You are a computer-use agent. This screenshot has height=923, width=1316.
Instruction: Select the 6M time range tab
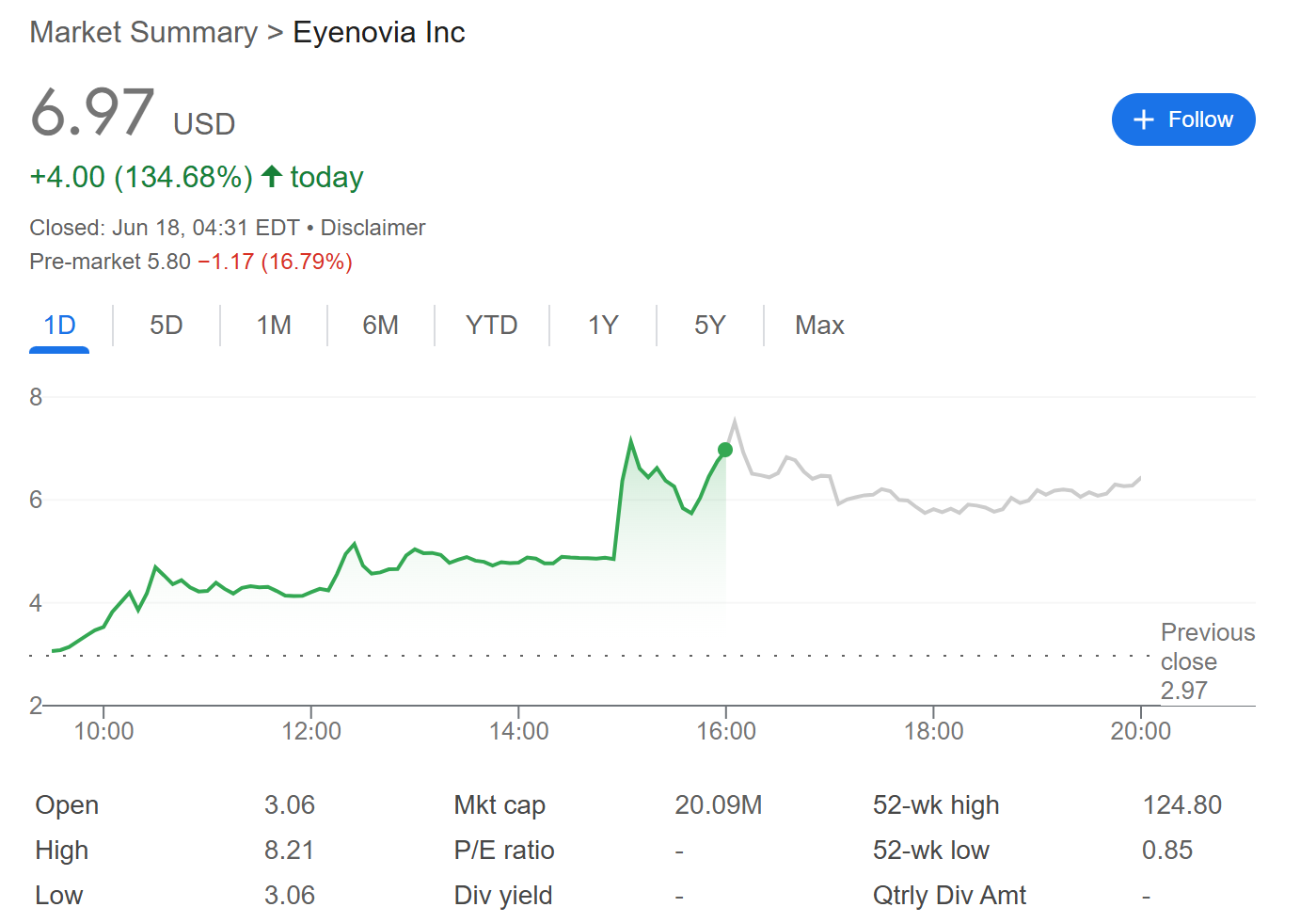click(381, 326)
